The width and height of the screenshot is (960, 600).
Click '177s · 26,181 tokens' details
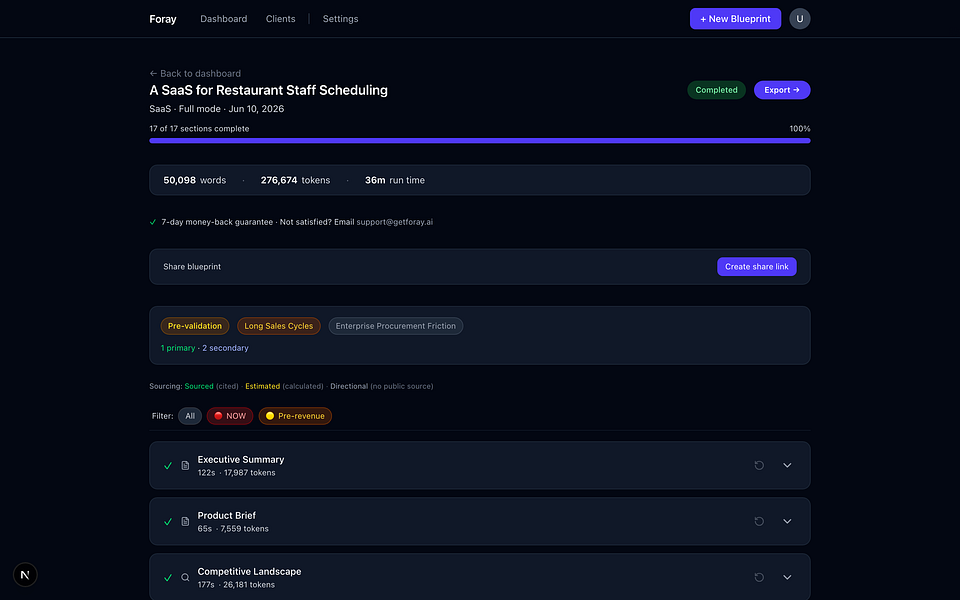click(x=236, y=585)
